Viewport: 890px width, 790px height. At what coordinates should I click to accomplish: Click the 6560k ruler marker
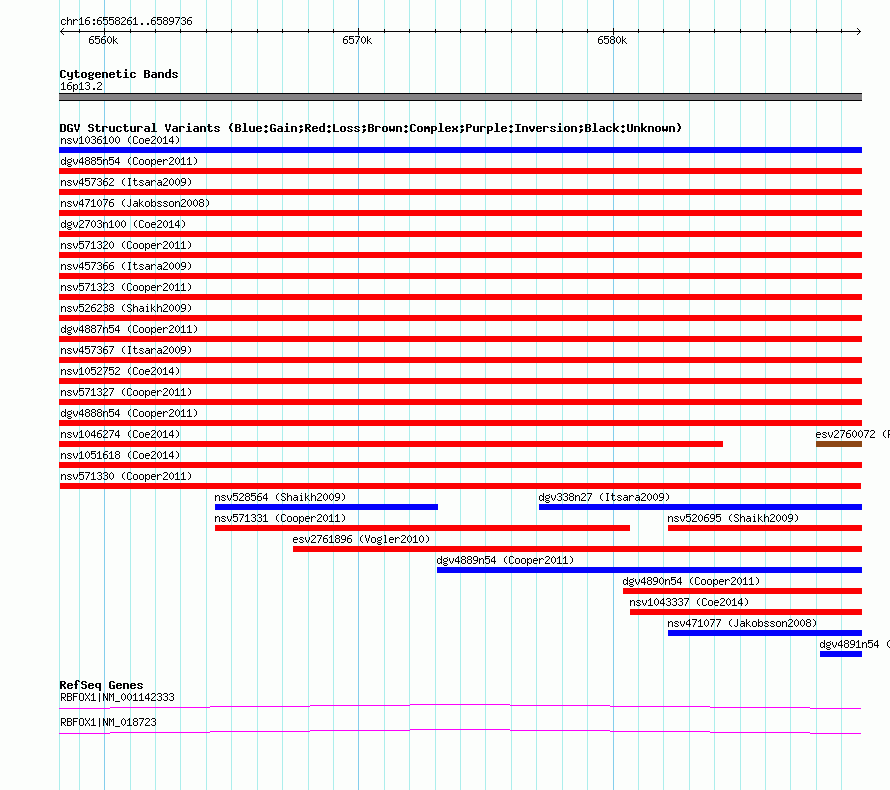coord(103,40)
